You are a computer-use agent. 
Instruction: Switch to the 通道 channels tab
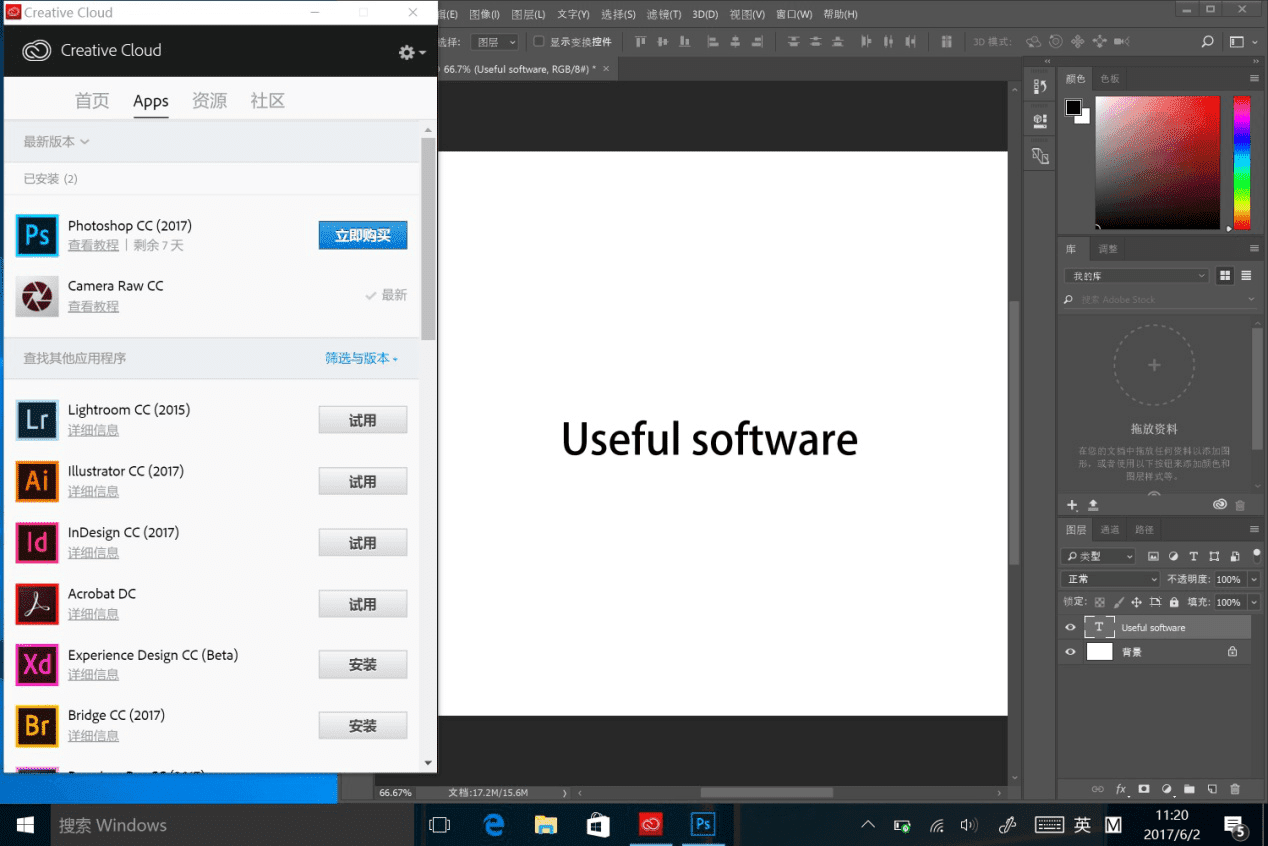click(x=1110, y=529)
